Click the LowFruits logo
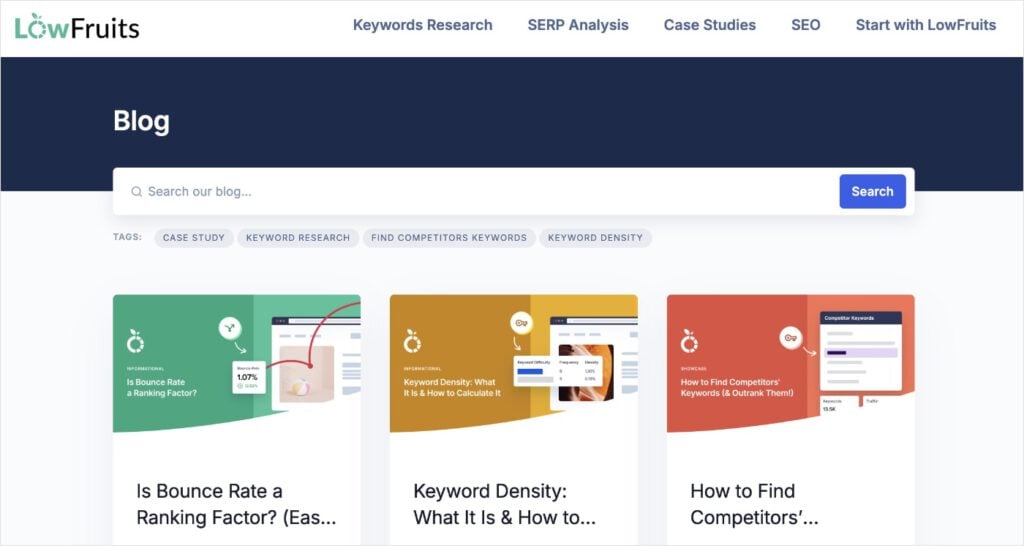Image resolution: width=1024 pixels, height=546 pixels. [77, 27]
